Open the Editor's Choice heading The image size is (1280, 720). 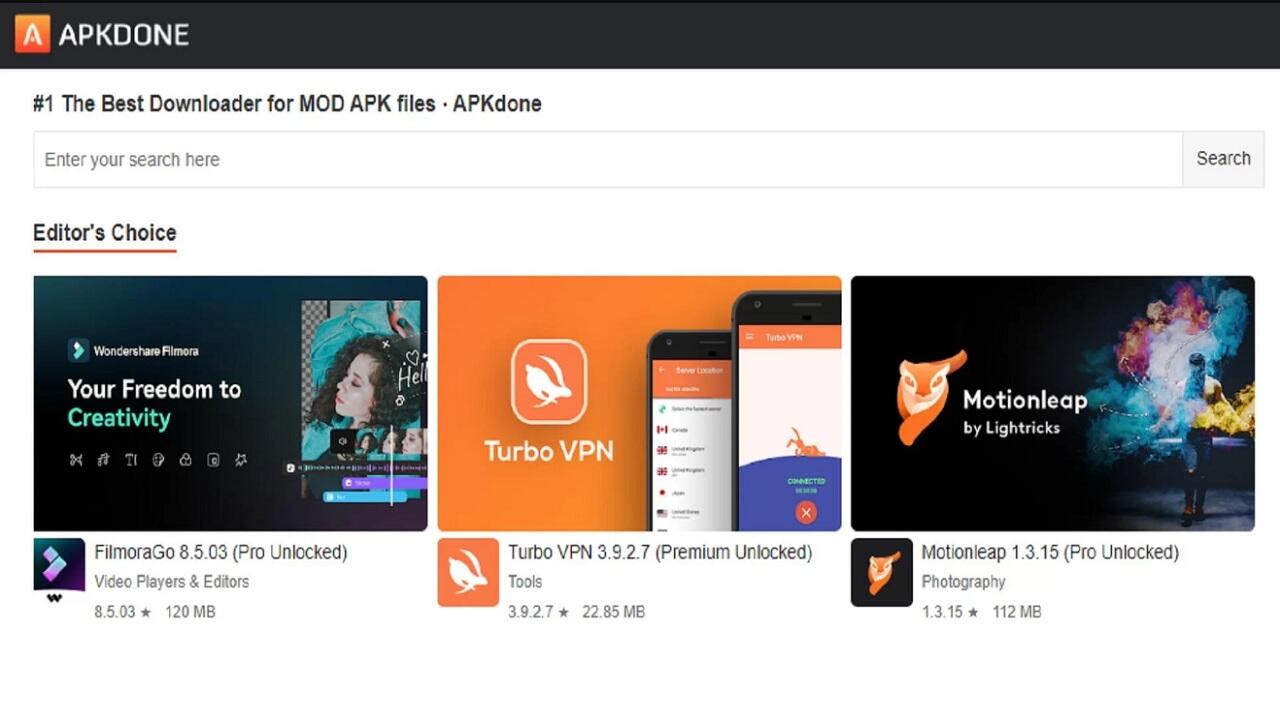click(105, 233)
